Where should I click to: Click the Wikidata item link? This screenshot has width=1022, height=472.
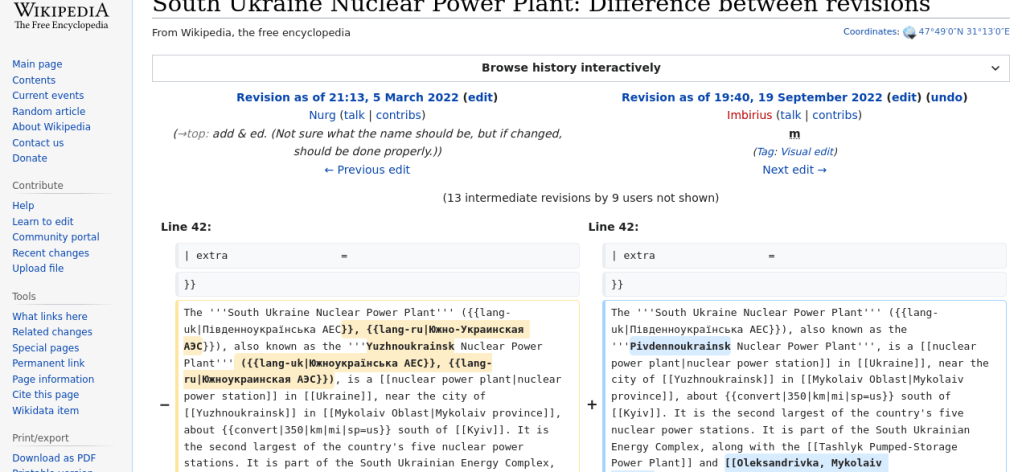(x=45, y=411)
